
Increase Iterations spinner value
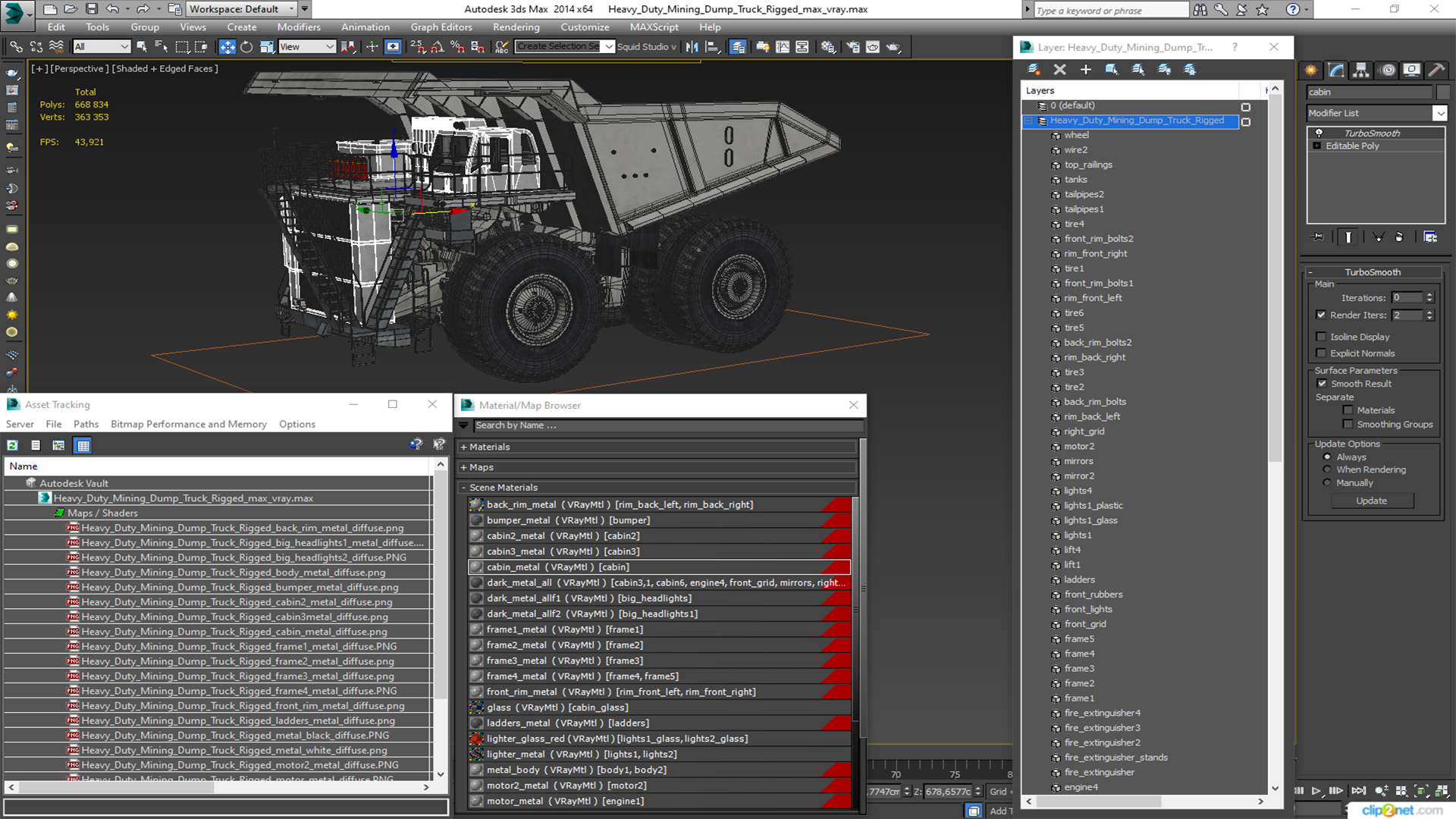tap(1429, 295)
